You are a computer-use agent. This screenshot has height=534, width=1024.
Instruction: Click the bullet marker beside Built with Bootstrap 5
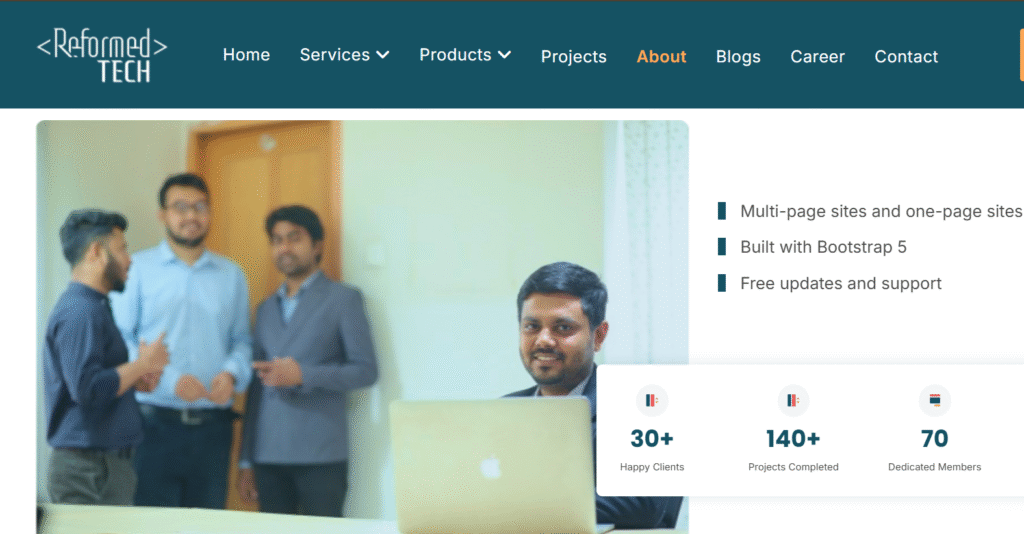(722, 247)
